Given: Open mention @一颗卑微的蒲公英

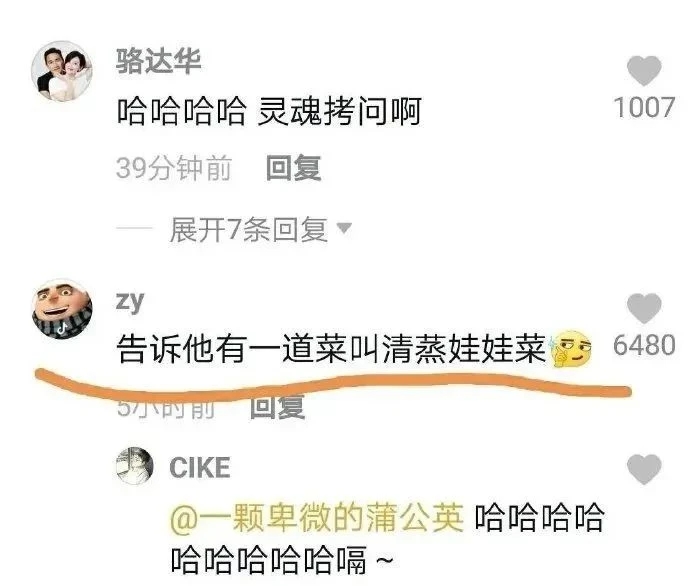Looking at the screenshot, I should pos(317,516).
